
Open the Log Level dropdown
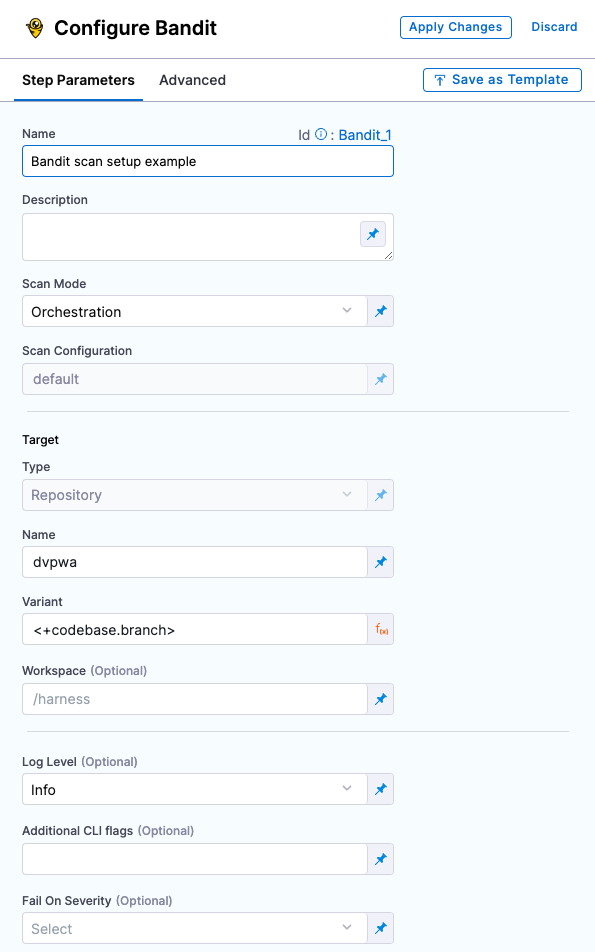(347, 788)
